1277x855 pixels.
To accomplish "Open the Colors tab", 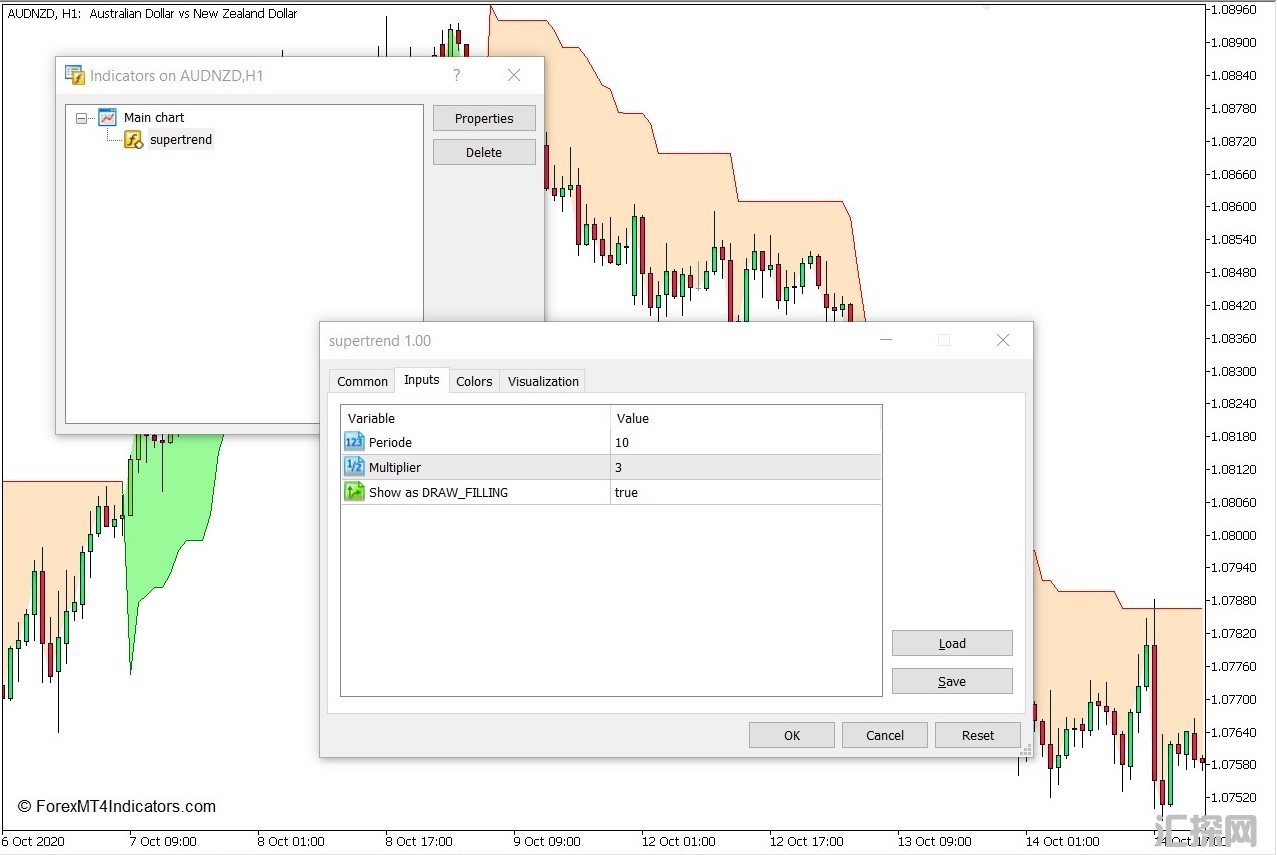I will (474, 381).
